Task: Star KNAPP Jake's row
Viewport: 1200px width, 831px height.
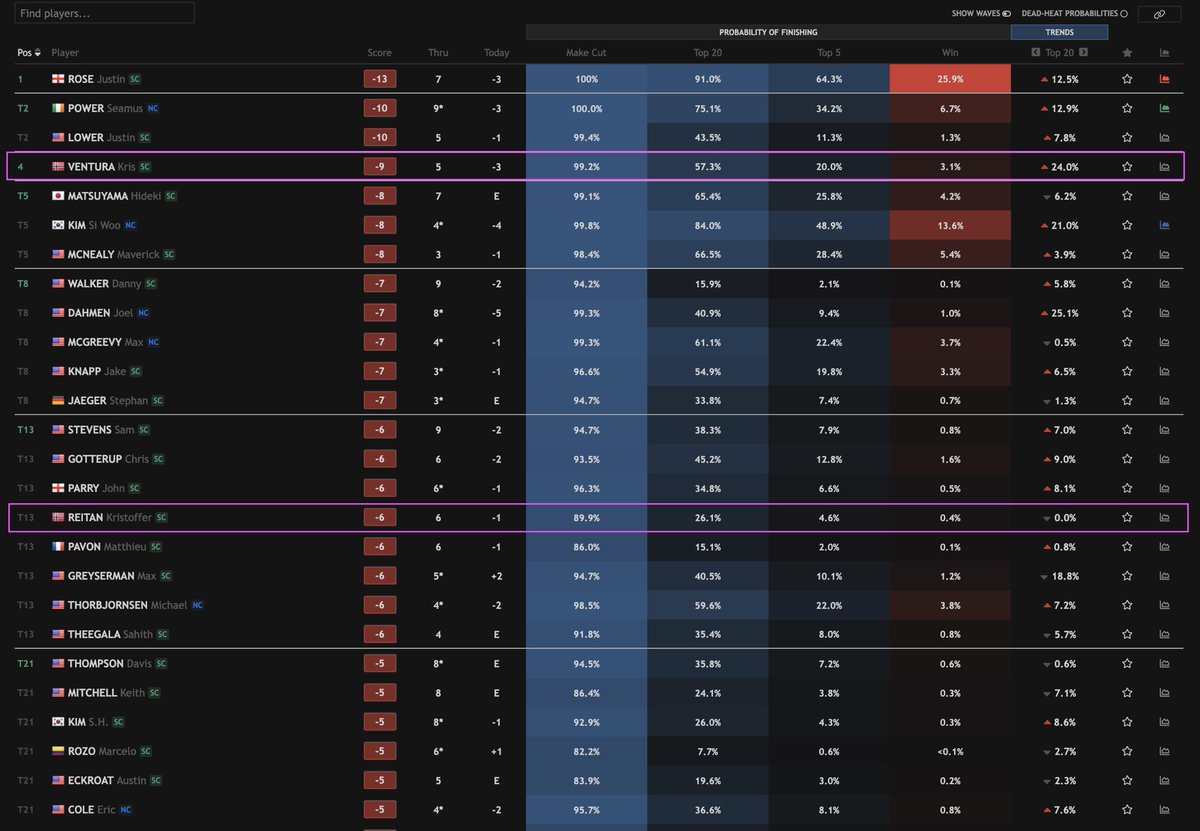Action: click(1127, 371)
